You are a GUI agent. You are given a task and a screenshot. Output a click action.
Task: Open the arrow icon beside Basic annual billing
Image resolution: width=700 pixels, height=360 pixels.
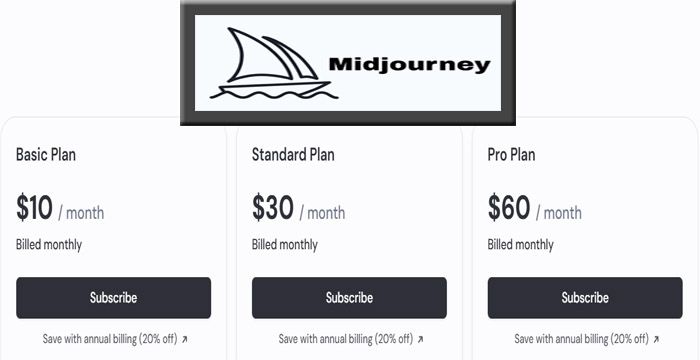(x=184, y=339)
